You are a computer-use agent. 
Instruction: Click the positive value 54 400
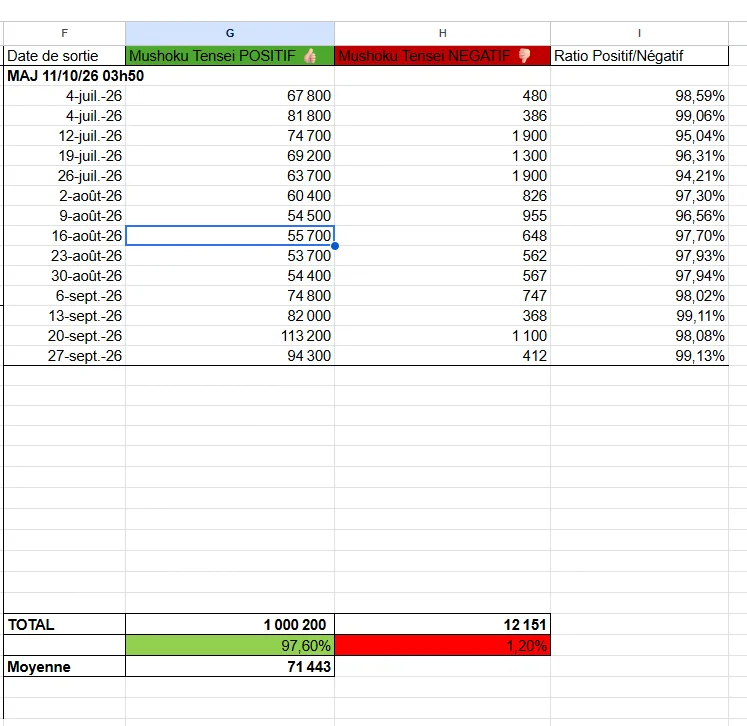[x=230, y=276]
